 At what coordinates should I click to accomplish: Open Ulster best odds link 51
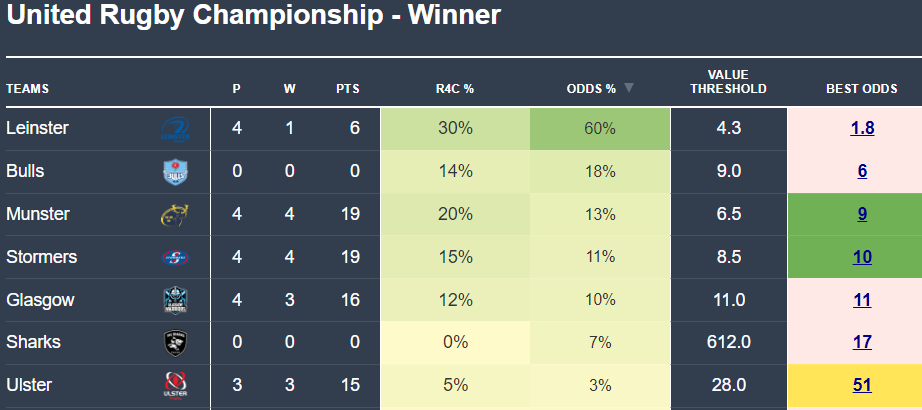pyautogui.click(x=862, y=386)
